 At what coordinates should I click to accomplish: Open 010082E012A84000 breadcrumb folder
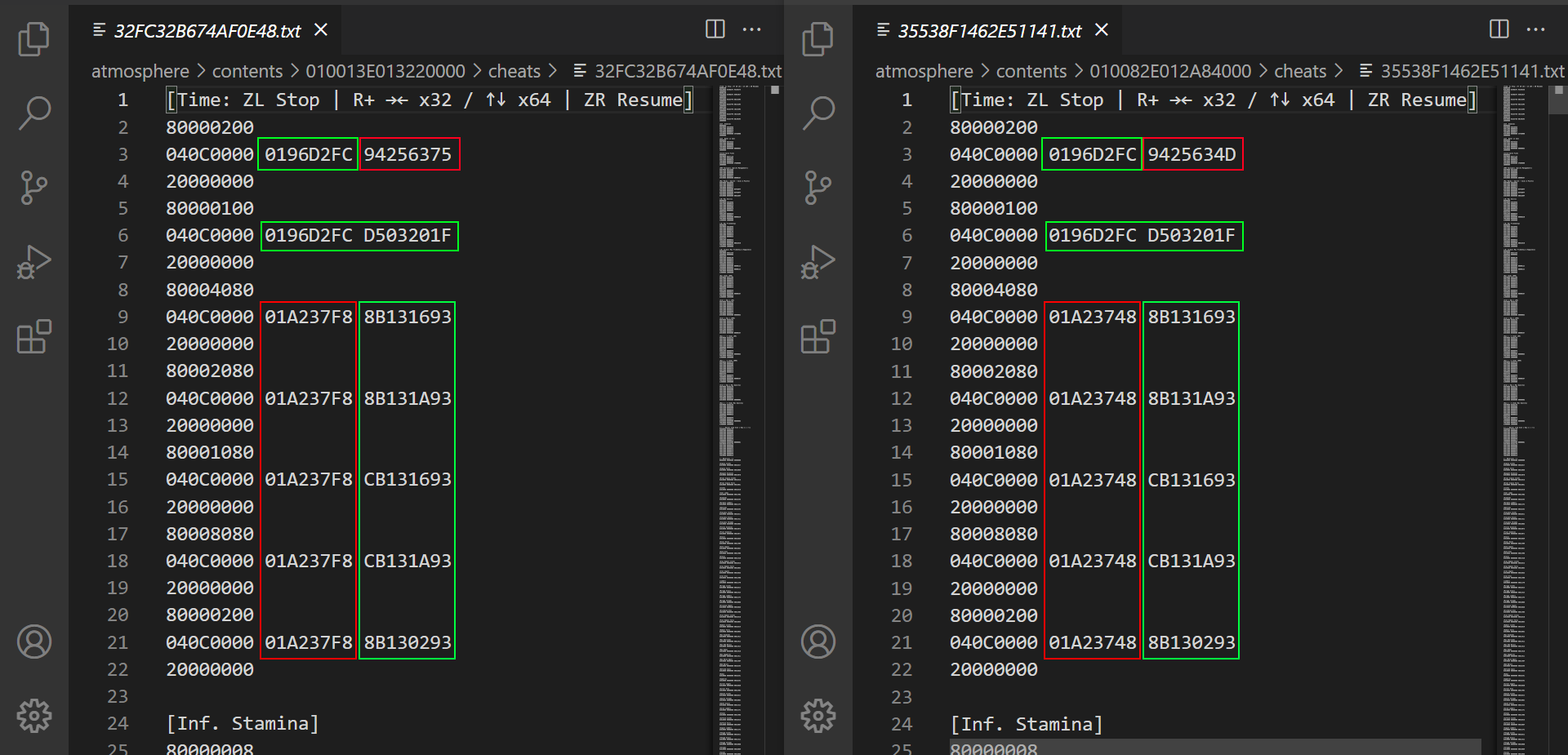pos(1169,71)
